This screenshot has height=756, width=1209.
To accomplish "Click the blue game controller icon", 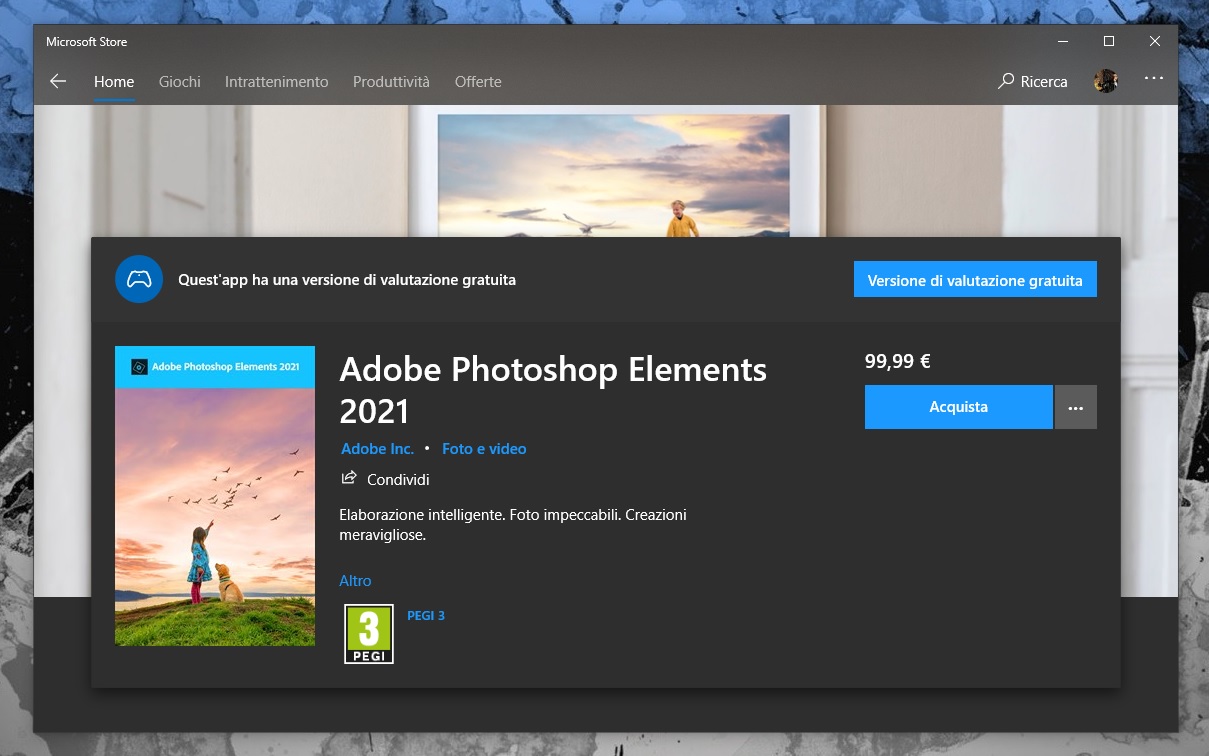I will [x=139, y=279].
